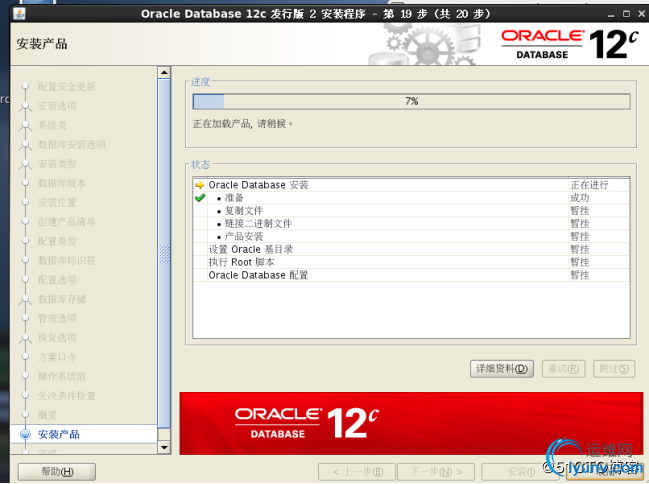This screenshot has height=484, width=649.
Task: Select the 数据库安装选项 step
Action: pos(72,144)
